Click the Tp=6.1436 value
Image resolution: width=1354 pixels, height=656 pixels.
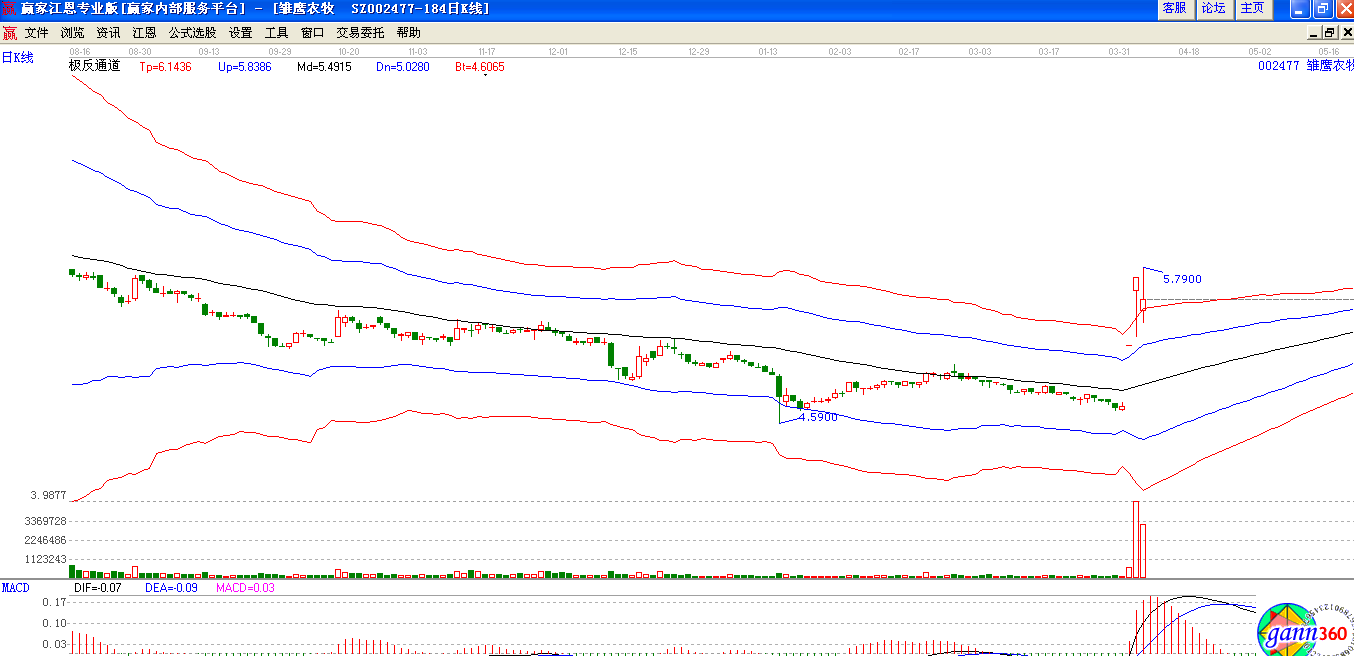165,67
